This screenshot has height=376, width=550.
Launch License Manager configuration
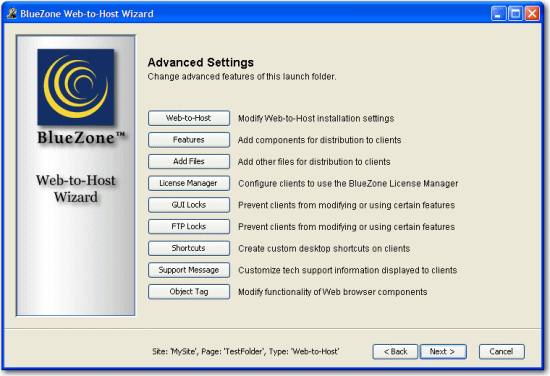click(189, 183)
